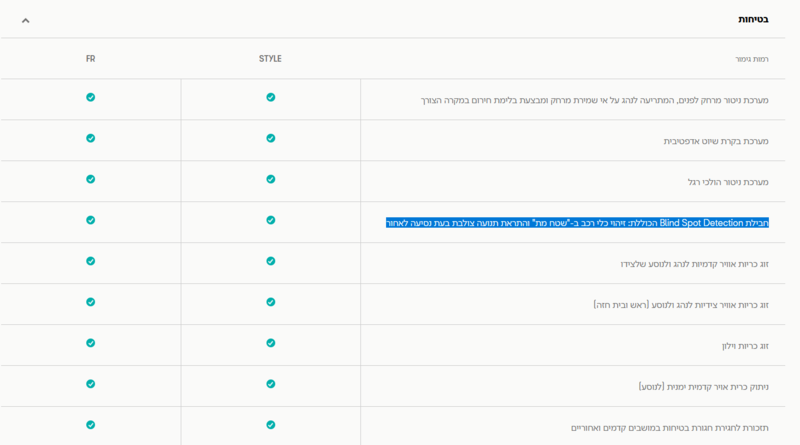Click the ניתוק כרית אויר קדמית ימנית text
Viewport: 800px width, 445px height.
[704, 387]
